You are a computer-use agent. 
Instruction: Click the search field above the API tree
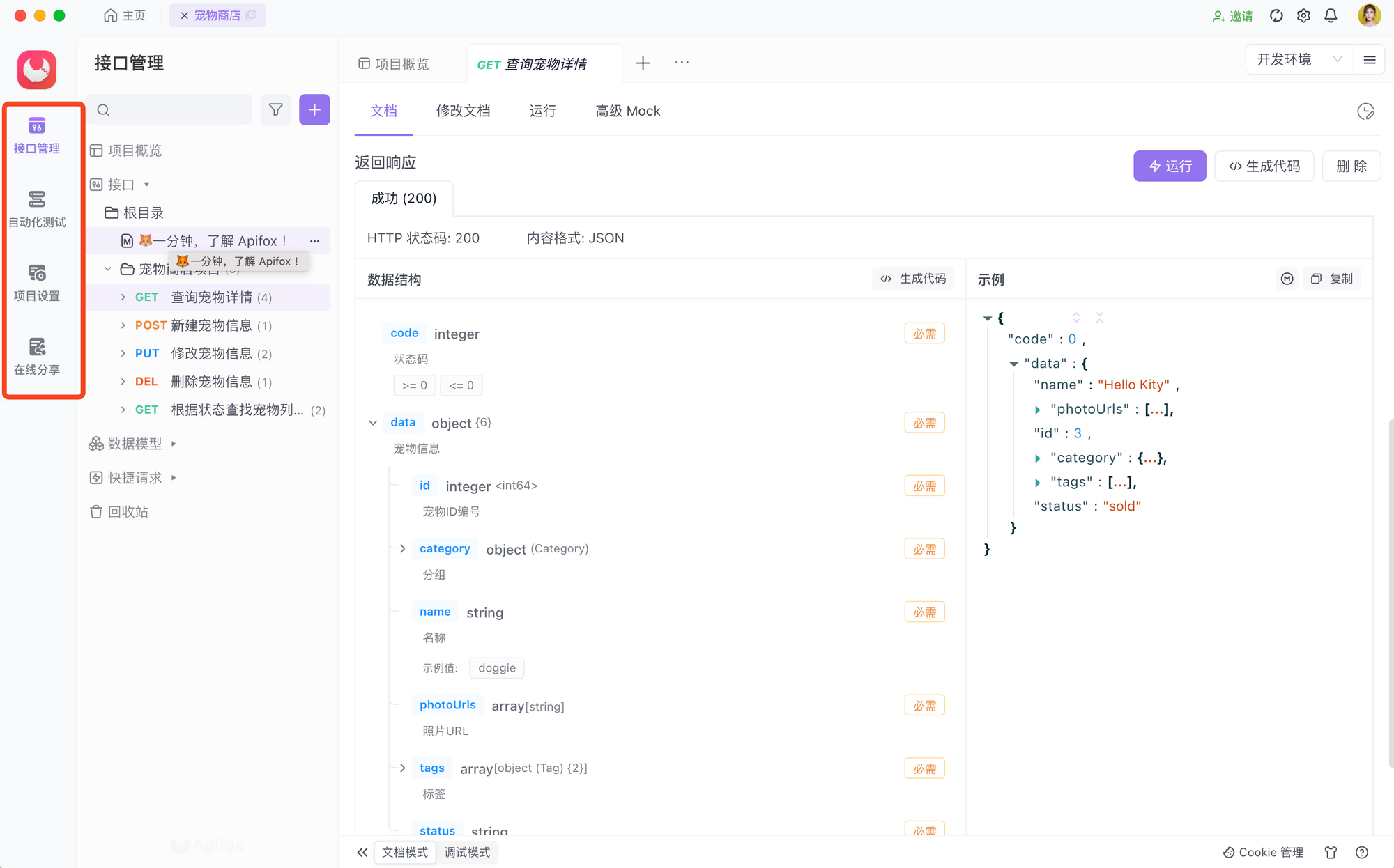pos(169,109)
